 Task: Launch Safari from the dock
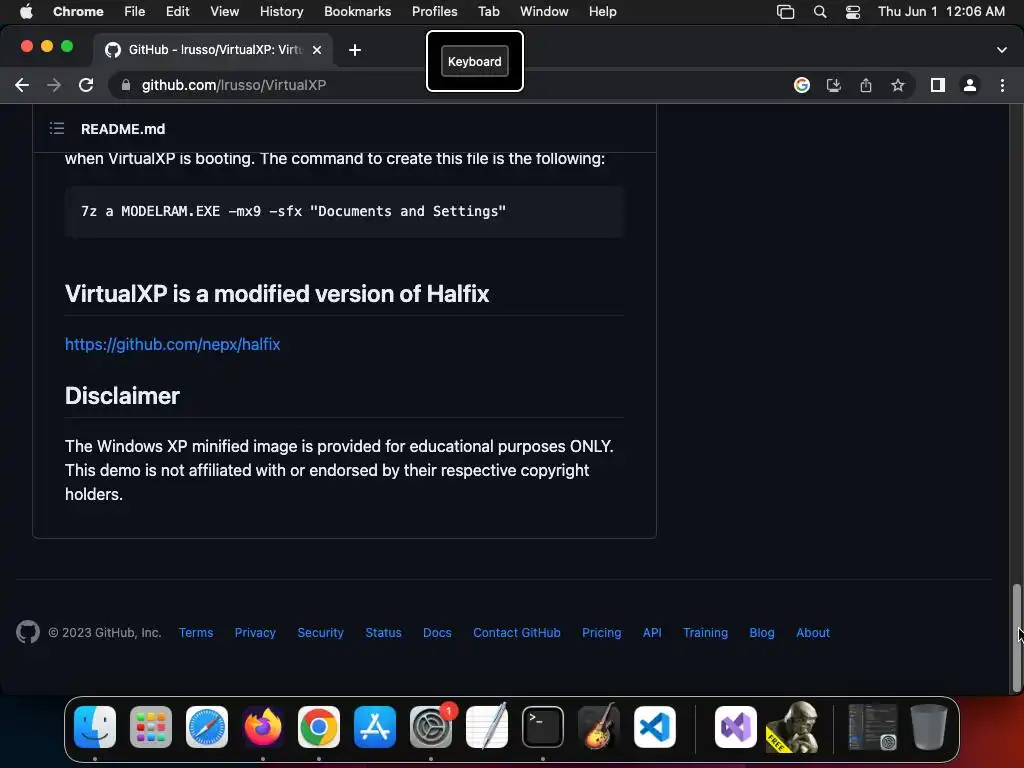[207, 727]
